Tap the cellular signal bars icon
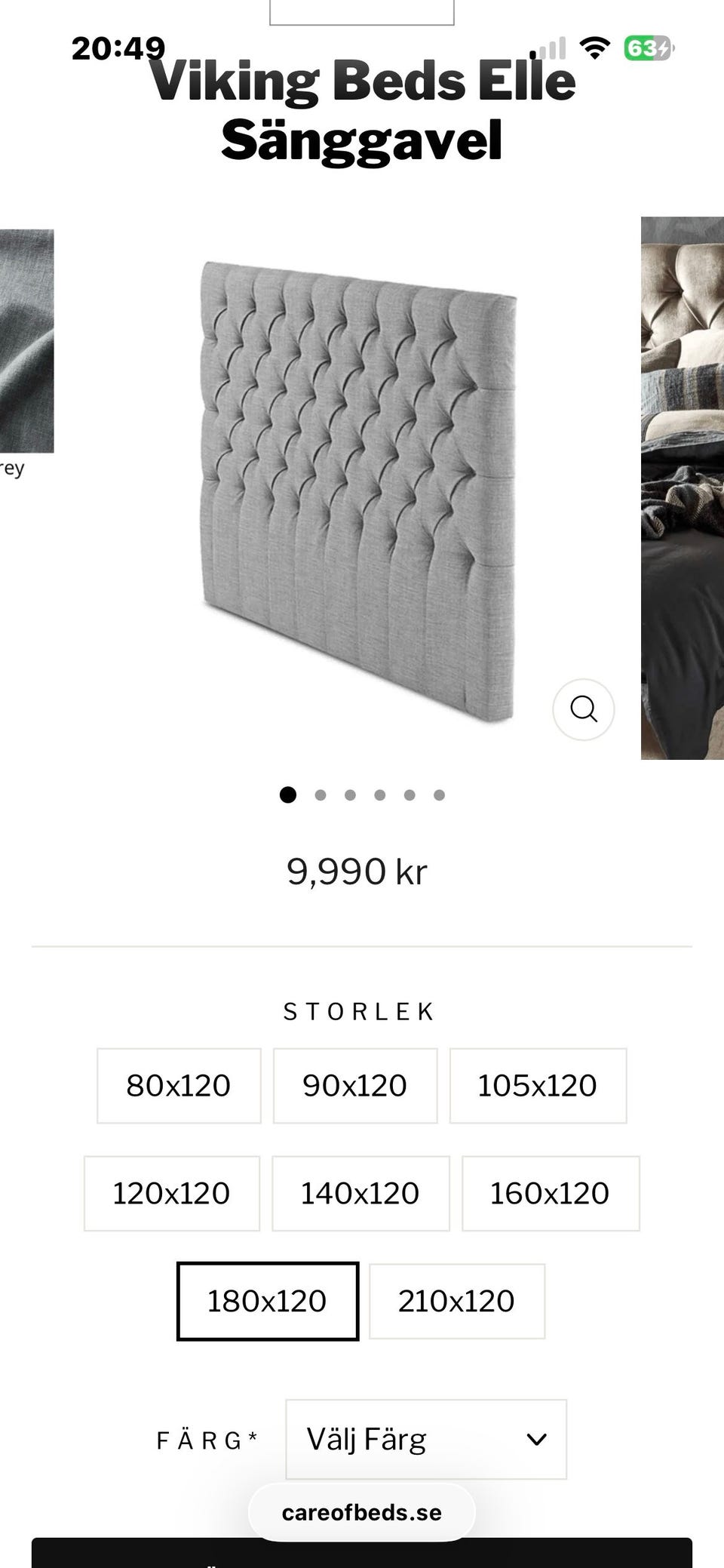Viewport: 724px width, 1568px height. 549,50
